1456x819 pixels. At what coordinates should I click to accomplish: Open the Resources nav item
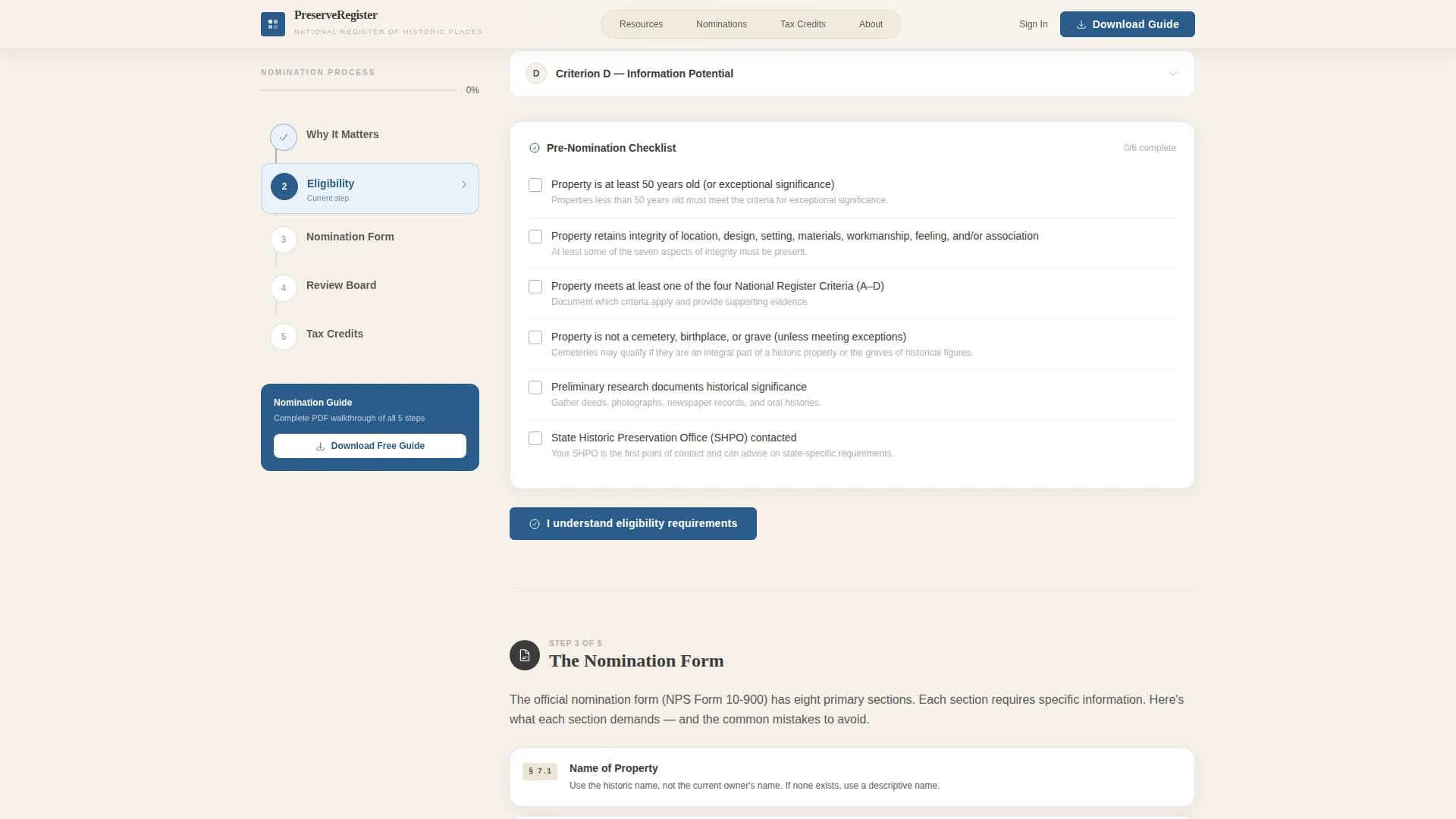[641, 24]
